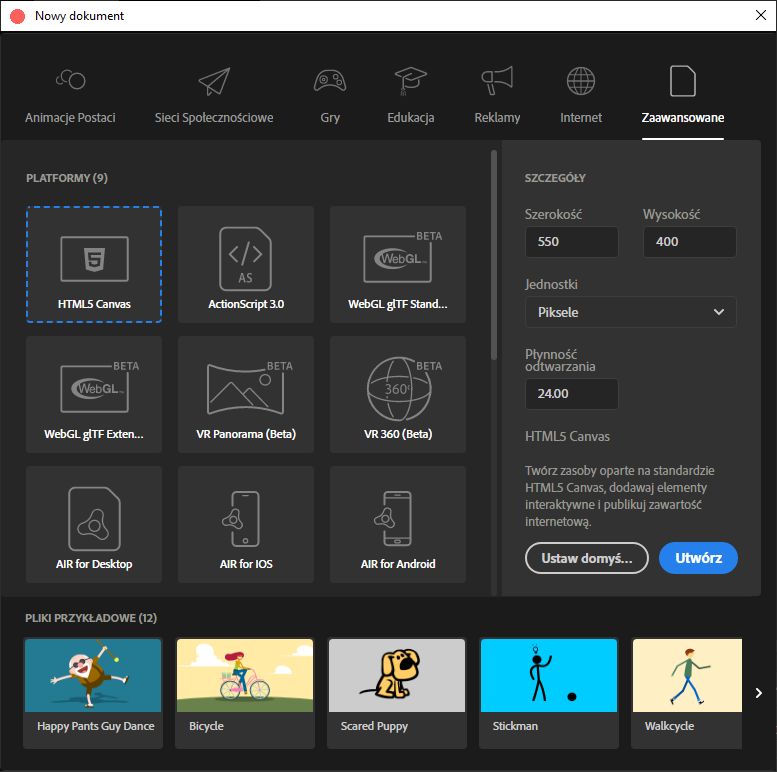Click the Wysokość height field
The height and width of the screenshot is (772, 777).
coord(689,242)
